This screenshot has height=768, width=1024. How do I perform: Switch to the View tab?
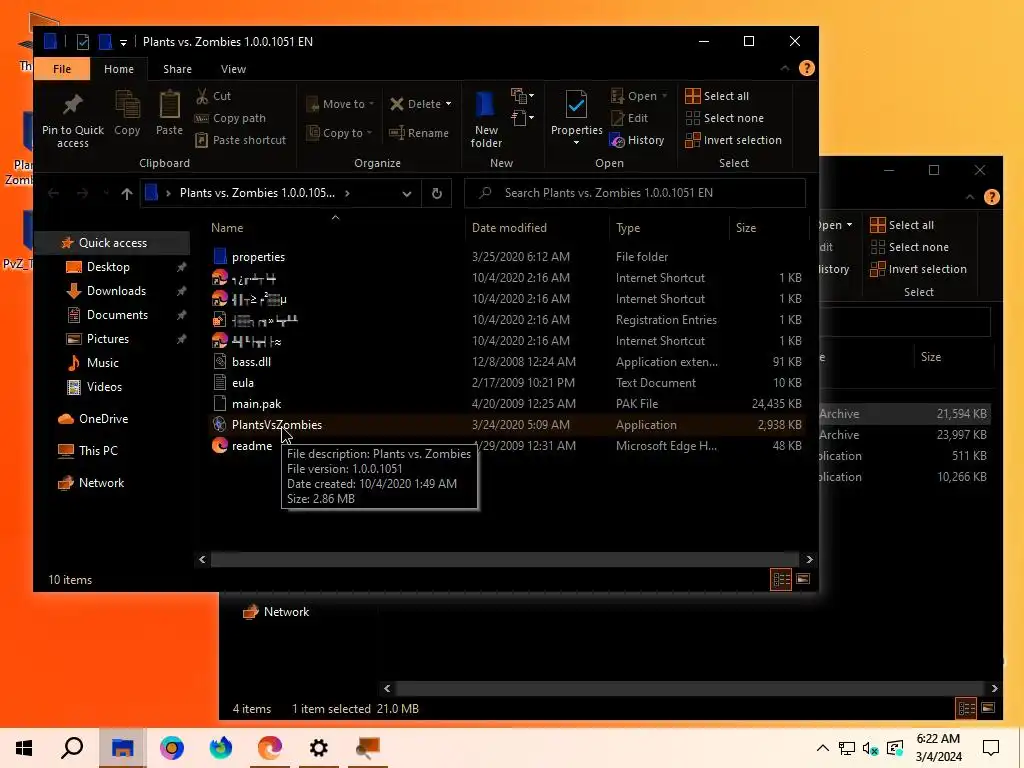point(233,69)
